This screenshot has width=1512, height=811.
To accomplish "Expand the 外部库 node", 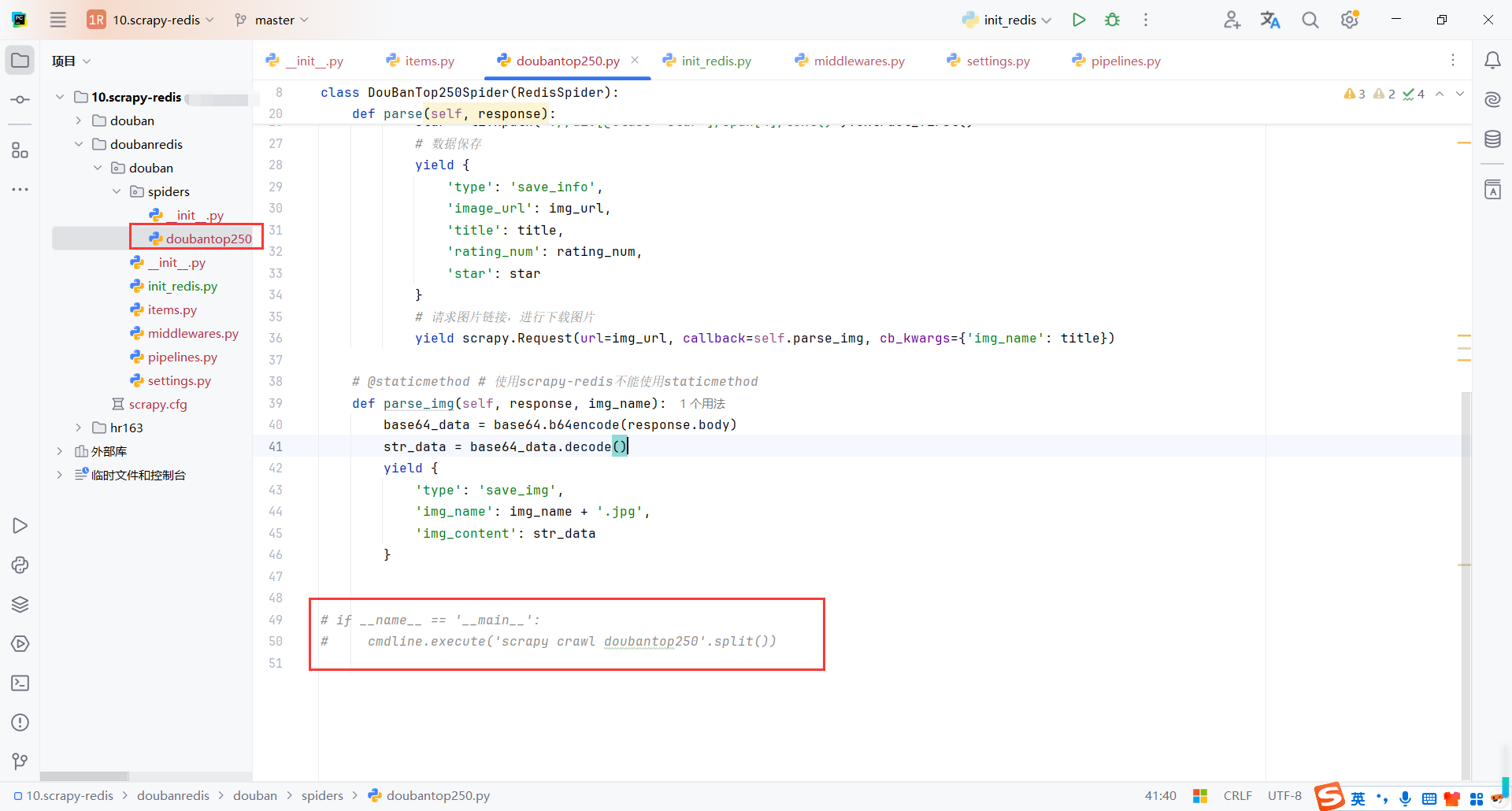I will point(60,451).
